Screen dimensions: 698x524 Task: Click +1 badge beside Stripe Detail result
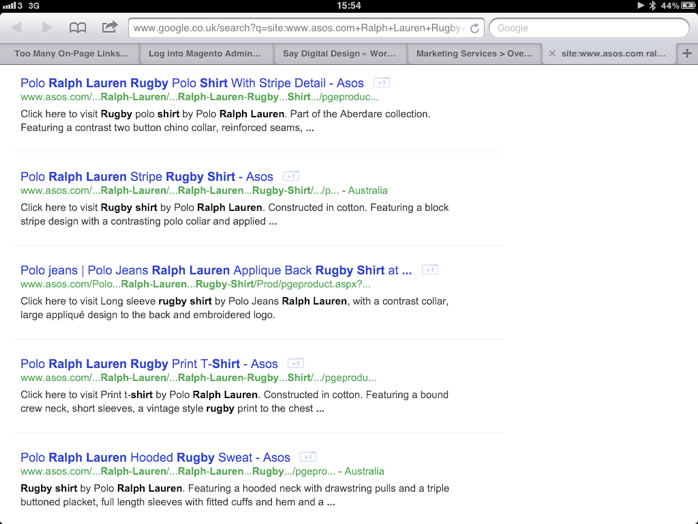coord(382,83)
